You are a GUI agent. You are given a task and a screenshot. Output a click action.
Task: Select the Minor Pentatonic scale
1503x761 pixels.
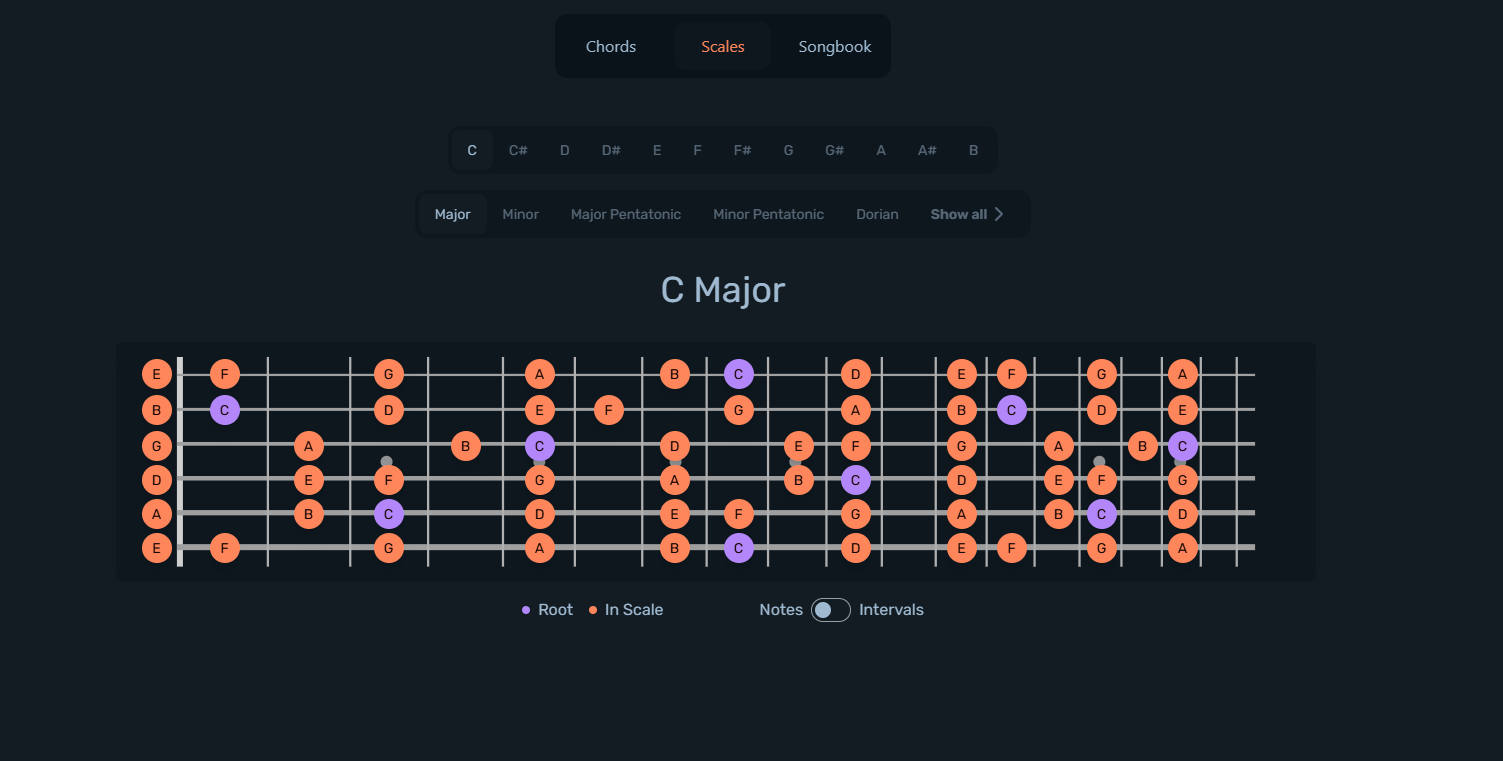pos(768,213)
